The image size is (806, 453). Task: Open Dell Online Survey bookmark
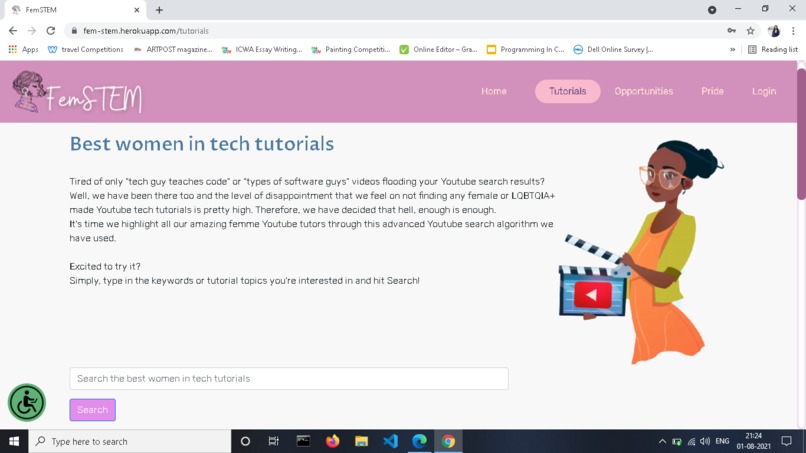pos(613,49)
